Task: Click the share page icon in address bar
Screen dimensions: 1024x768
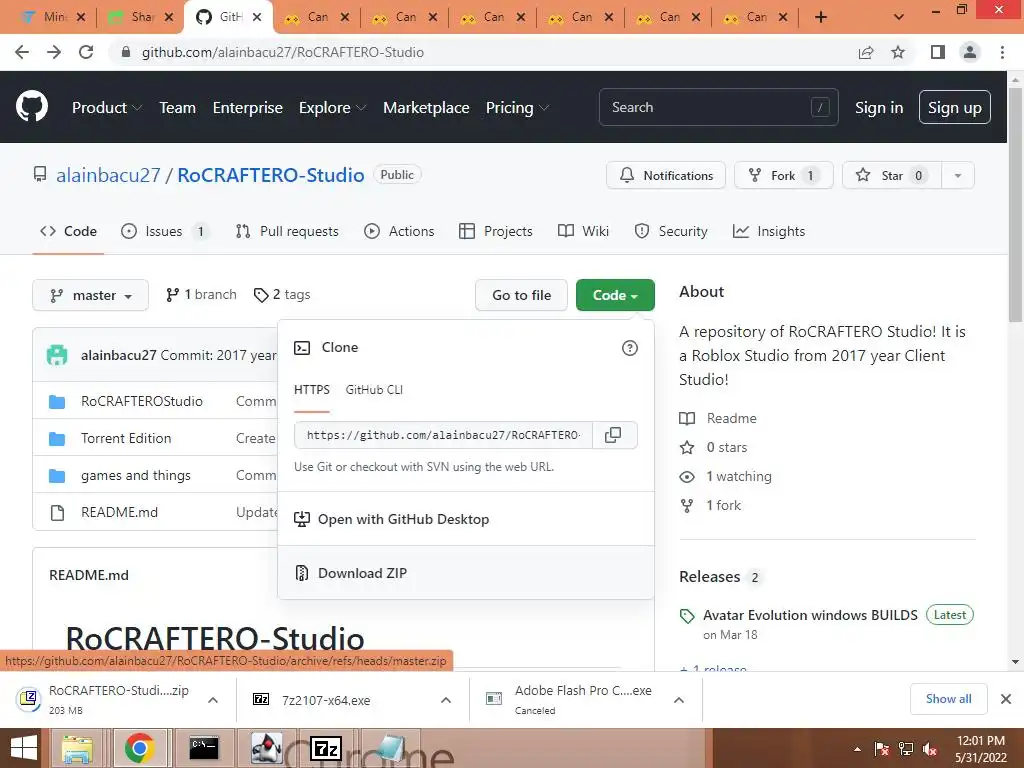Action: point(866,52)
